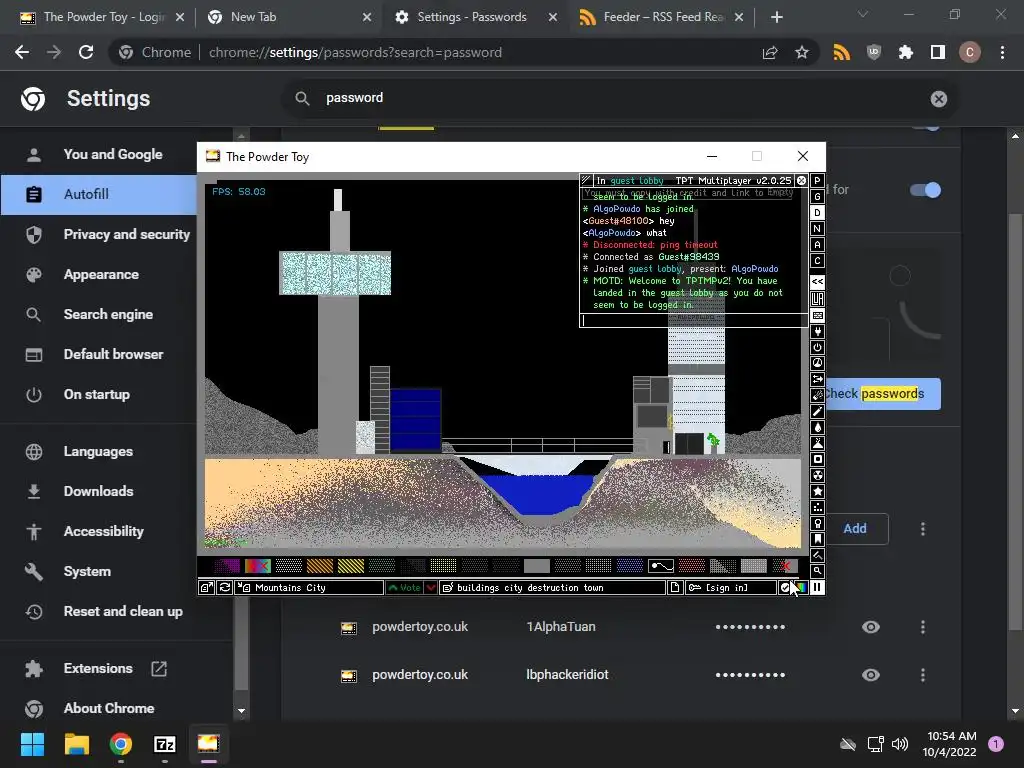Image resolution: width=1024 pixels, height=768 pixels.
Task: Toggle the blue switch in Chrome passwords settings
Action: point(925,190)
